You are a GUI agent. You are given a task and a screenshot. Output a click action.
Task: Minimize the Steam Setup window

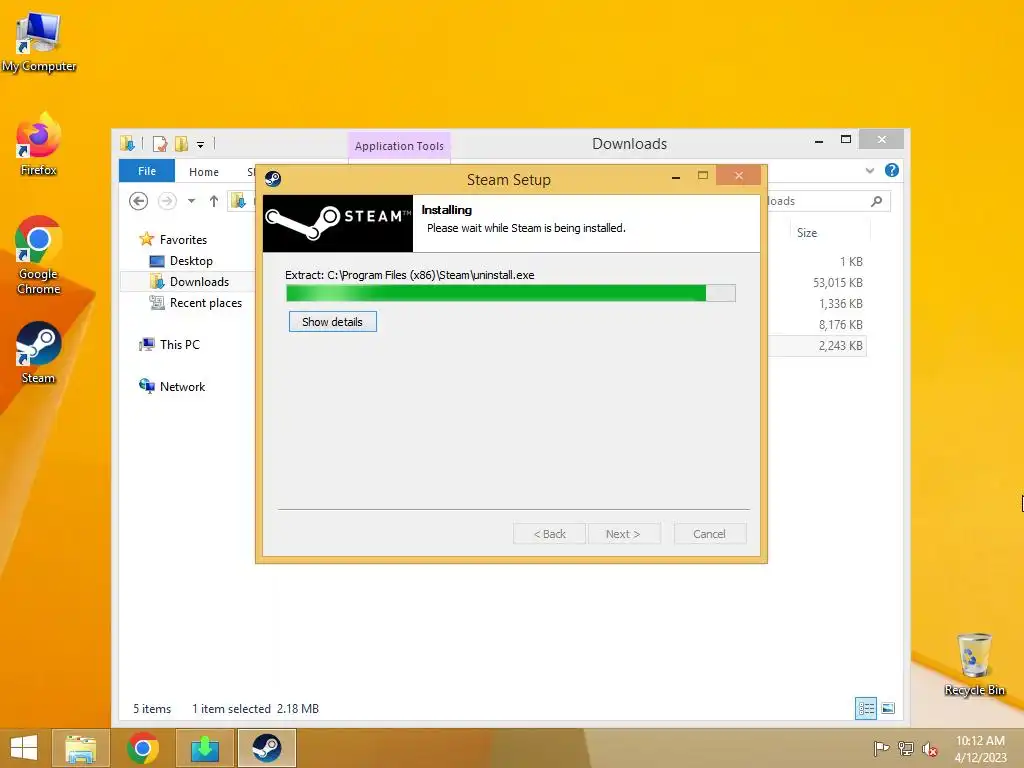(676, 176)
